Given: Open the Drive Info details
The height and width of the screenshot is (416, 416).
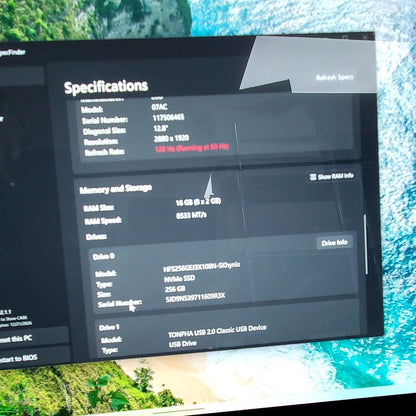Looking at the screenshot, I should point(334,243).
